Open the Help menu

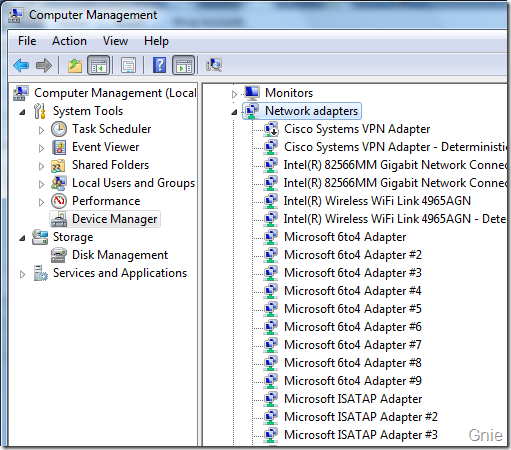pos(156,41)
